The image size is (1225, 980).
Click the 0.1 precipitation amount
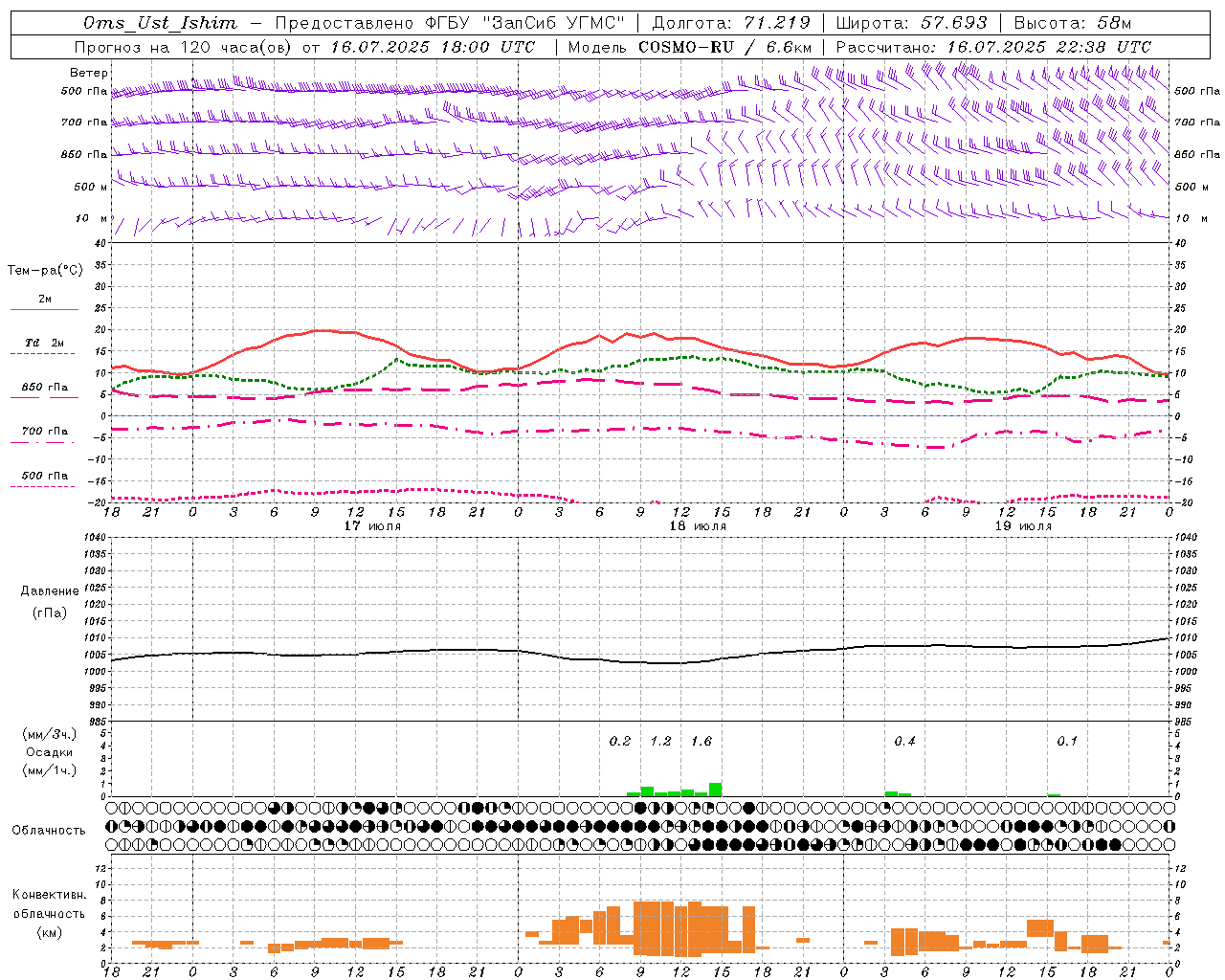pos(1067,742)
